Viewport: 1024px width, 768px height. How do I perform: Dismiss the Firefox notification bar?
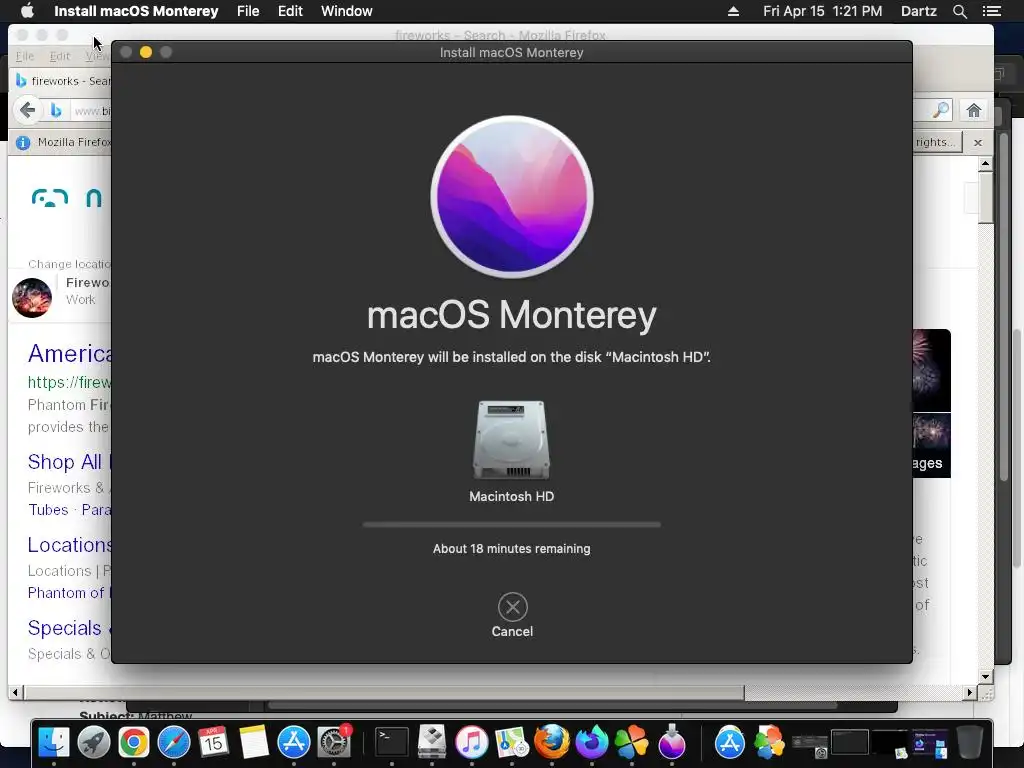(978, 142)
